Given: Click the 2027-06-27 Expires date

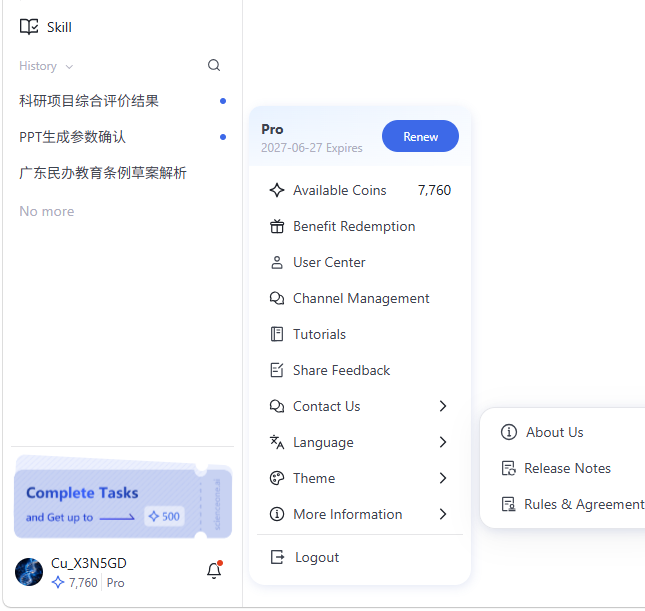Looking at the screenshot, I should coord(312,148).
